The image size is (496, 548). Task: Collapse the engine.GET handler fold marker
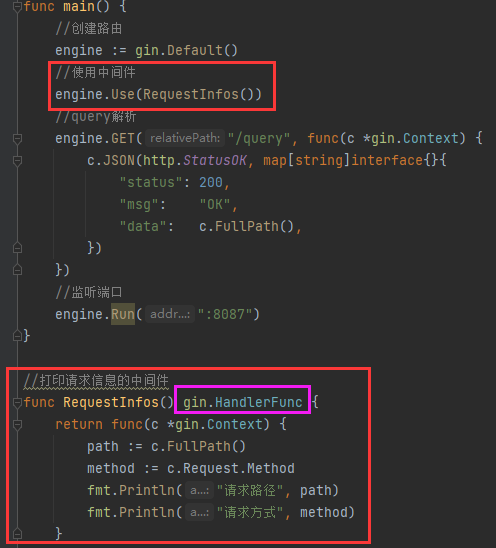click(17, 139)
